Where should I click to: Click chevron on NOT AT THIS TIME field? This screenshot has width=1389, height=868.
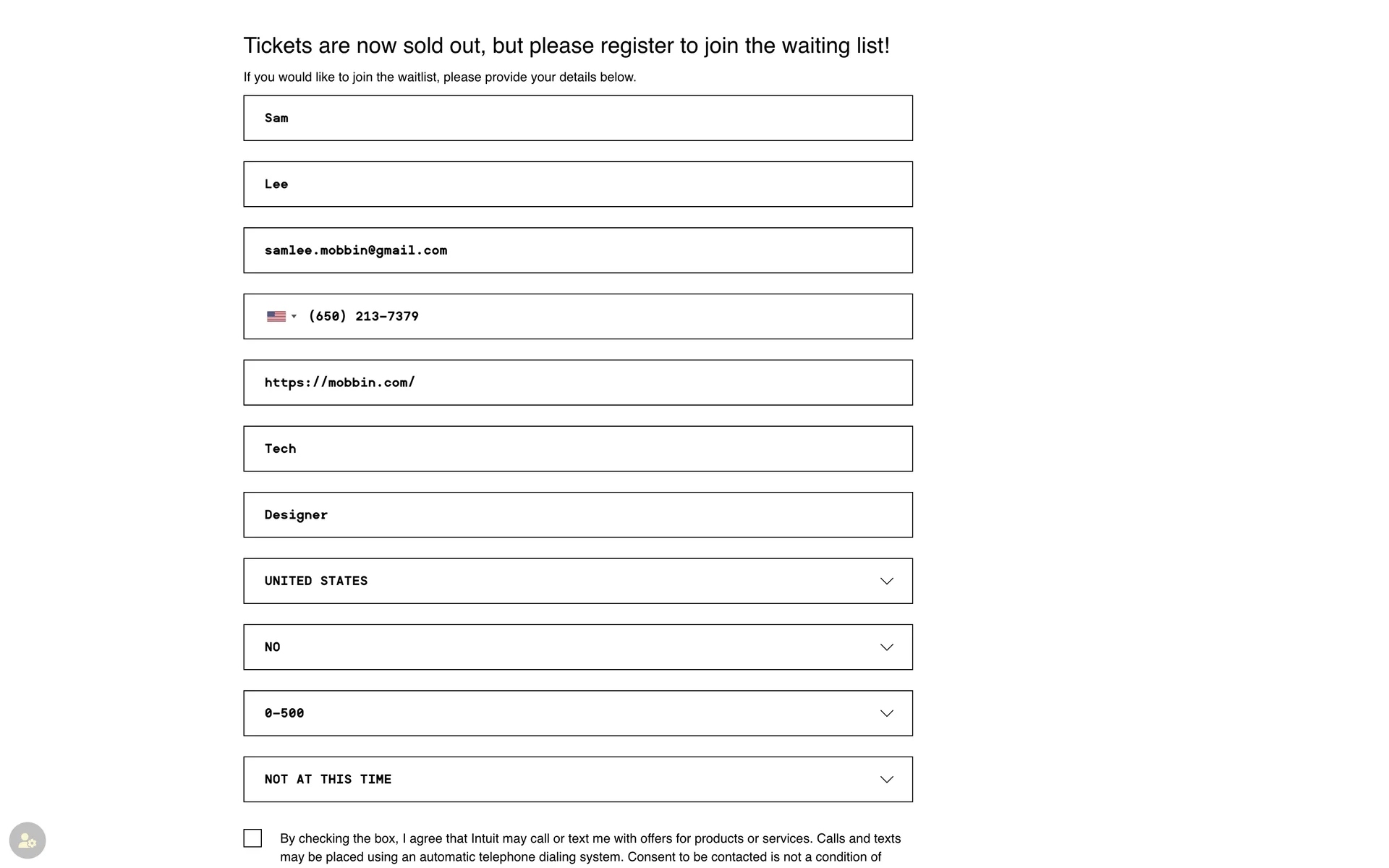coord(886,780)
